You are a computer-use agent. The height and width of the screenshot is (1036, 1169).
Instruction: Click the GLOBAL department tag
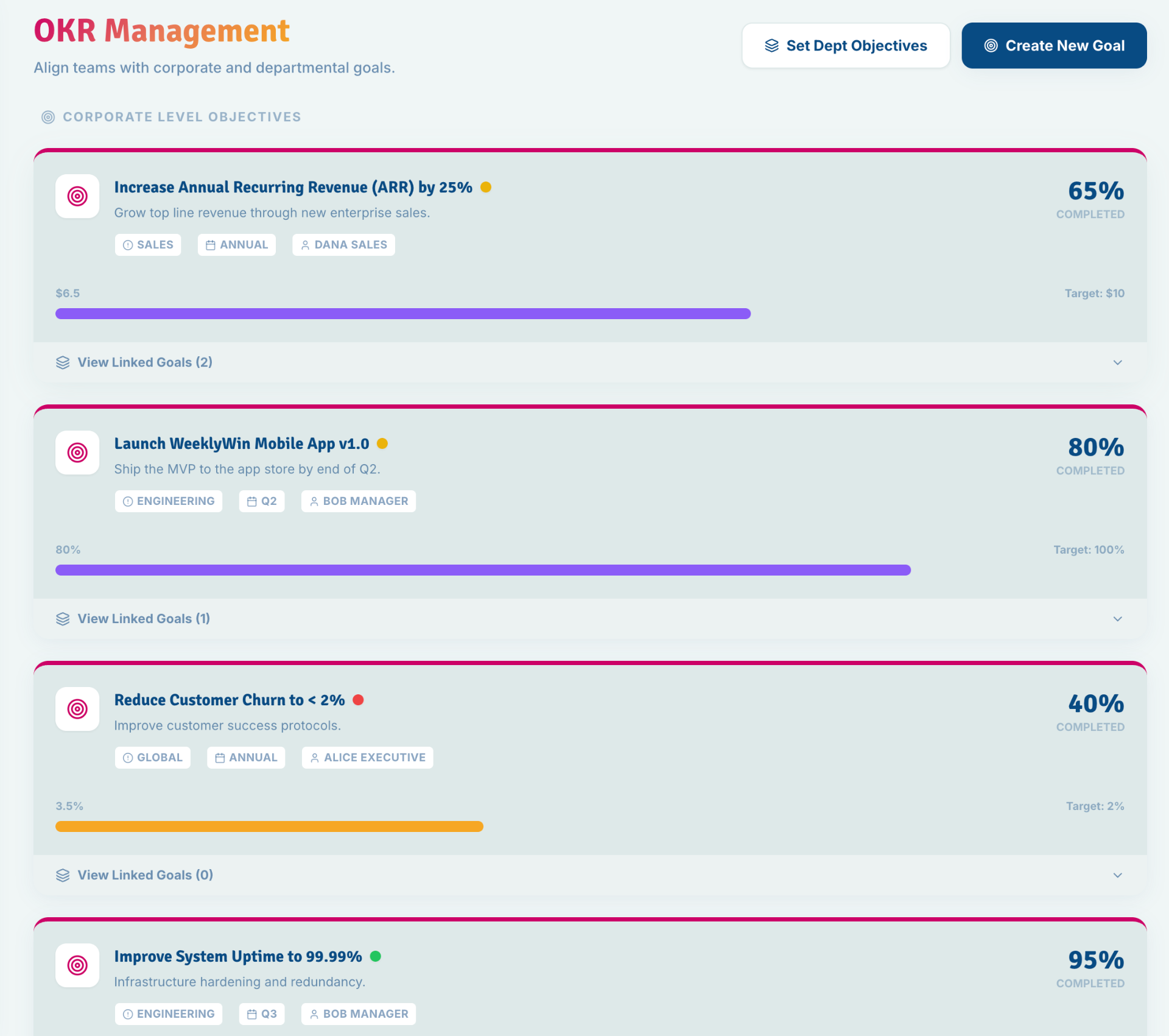(x=153, y=758)
